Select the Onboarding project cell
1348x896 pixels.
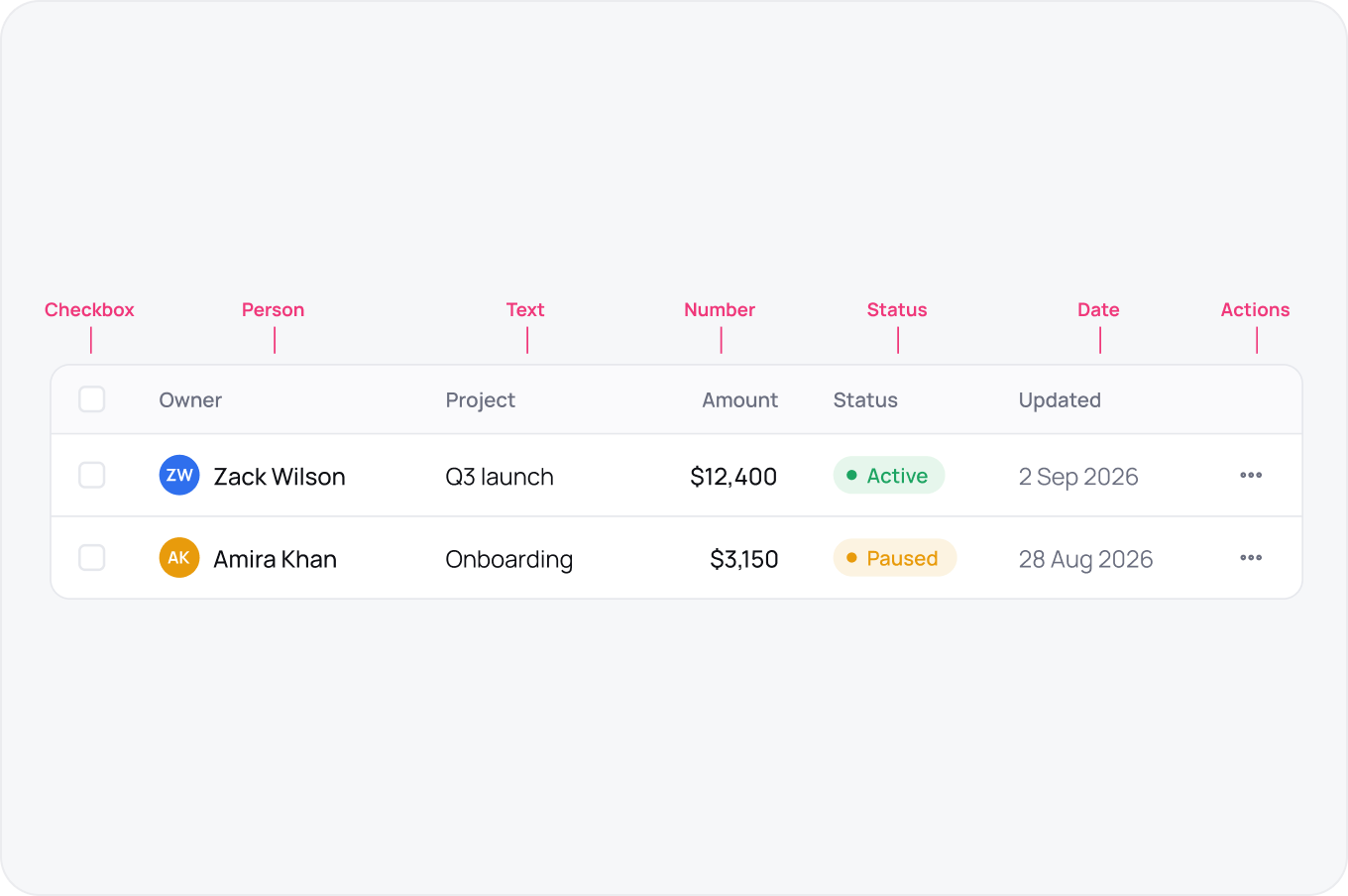click(509, 559)
